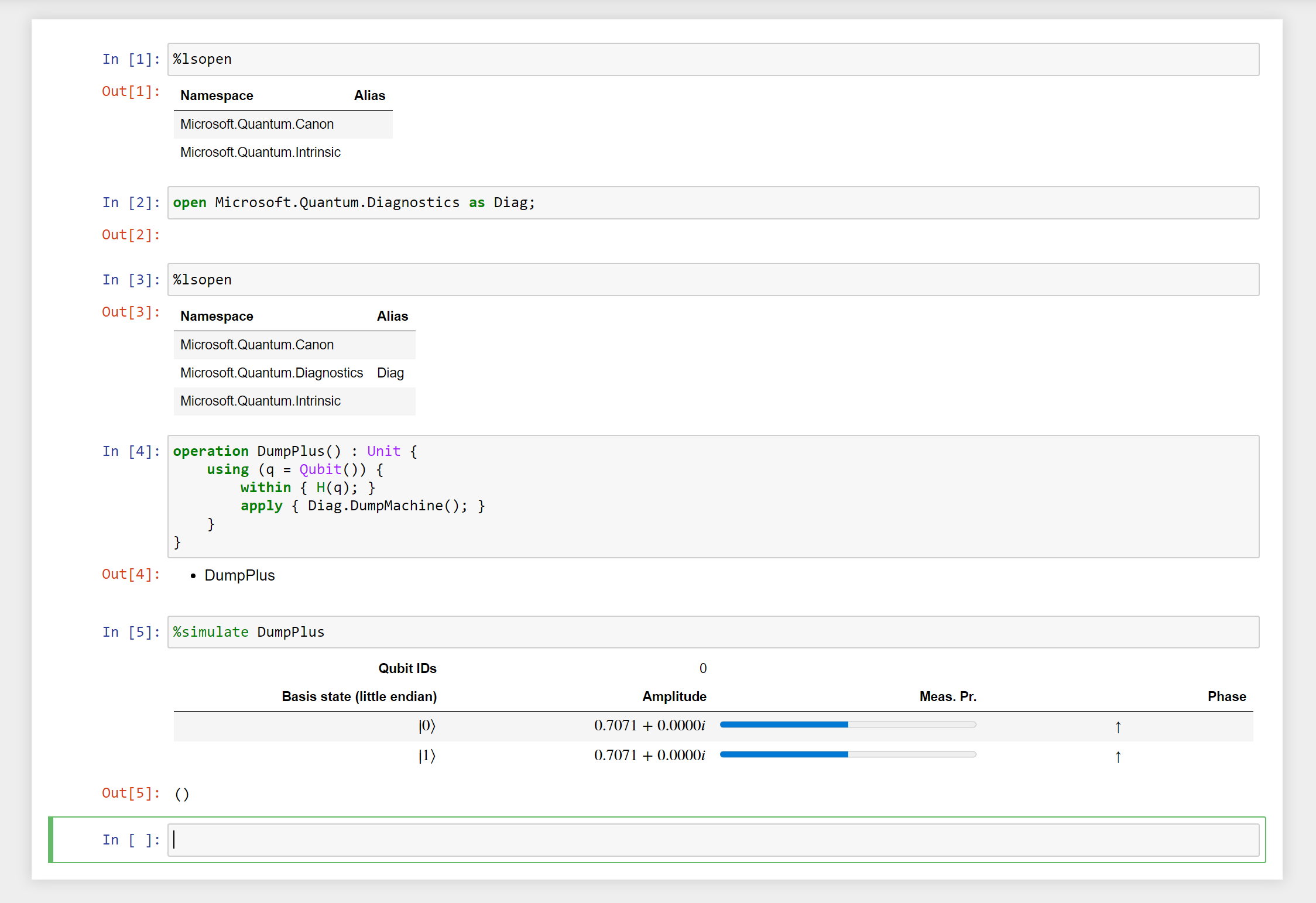Click the In [3] prompt beside %lsopen
This screenshot has height=903, width=1316.
point(131,279)
